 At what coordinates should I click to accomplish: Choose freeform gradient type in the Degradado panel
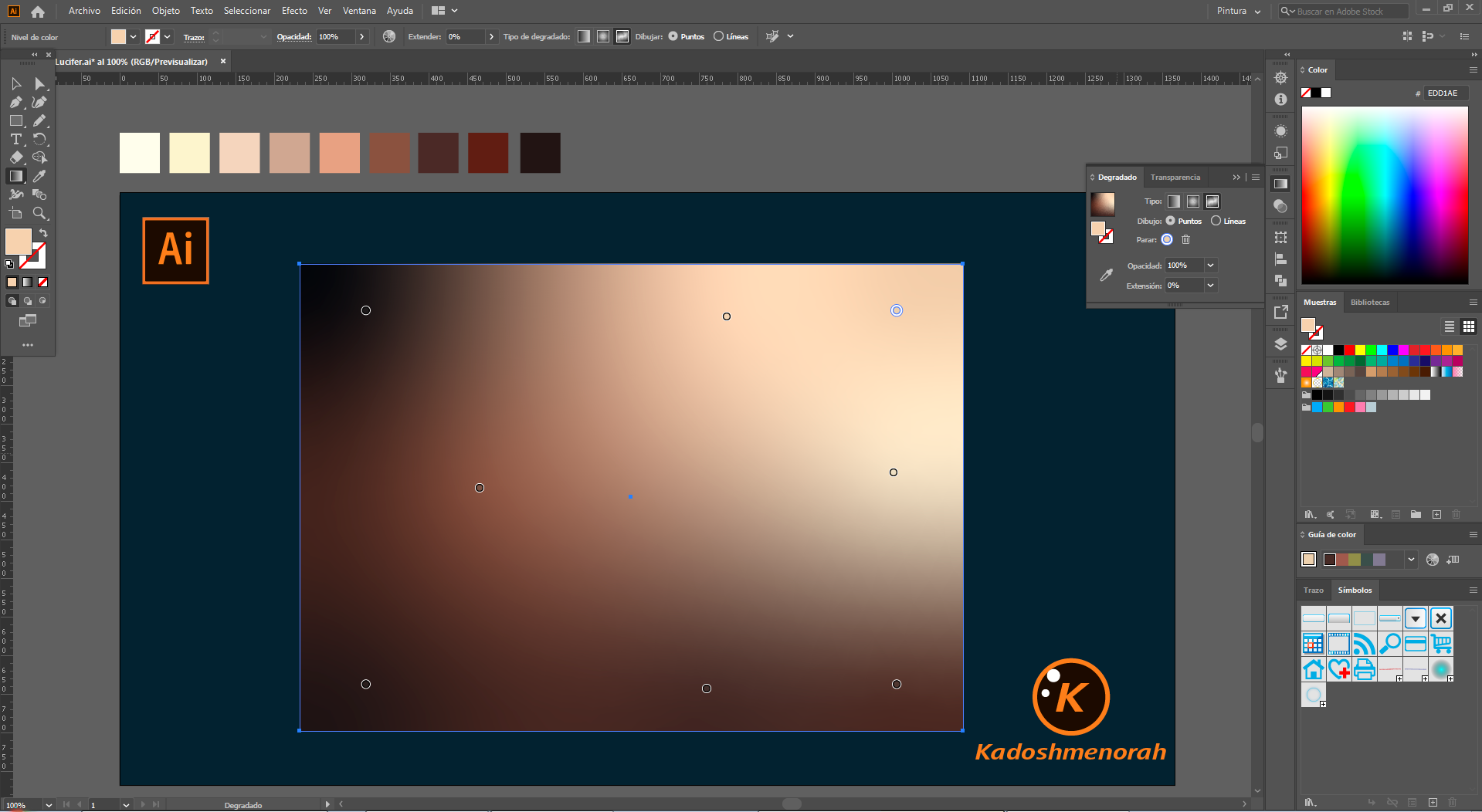[1212, 201]
